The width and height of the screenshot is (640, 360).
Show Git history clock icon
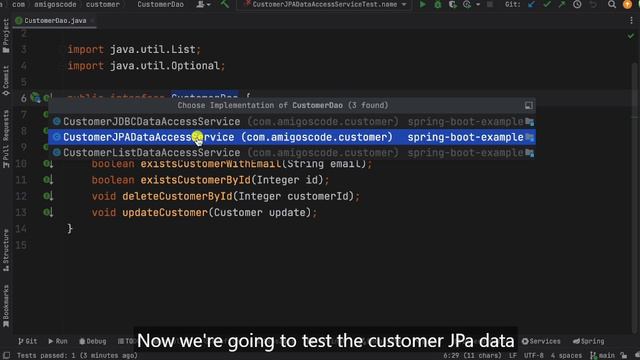(577, 4)
